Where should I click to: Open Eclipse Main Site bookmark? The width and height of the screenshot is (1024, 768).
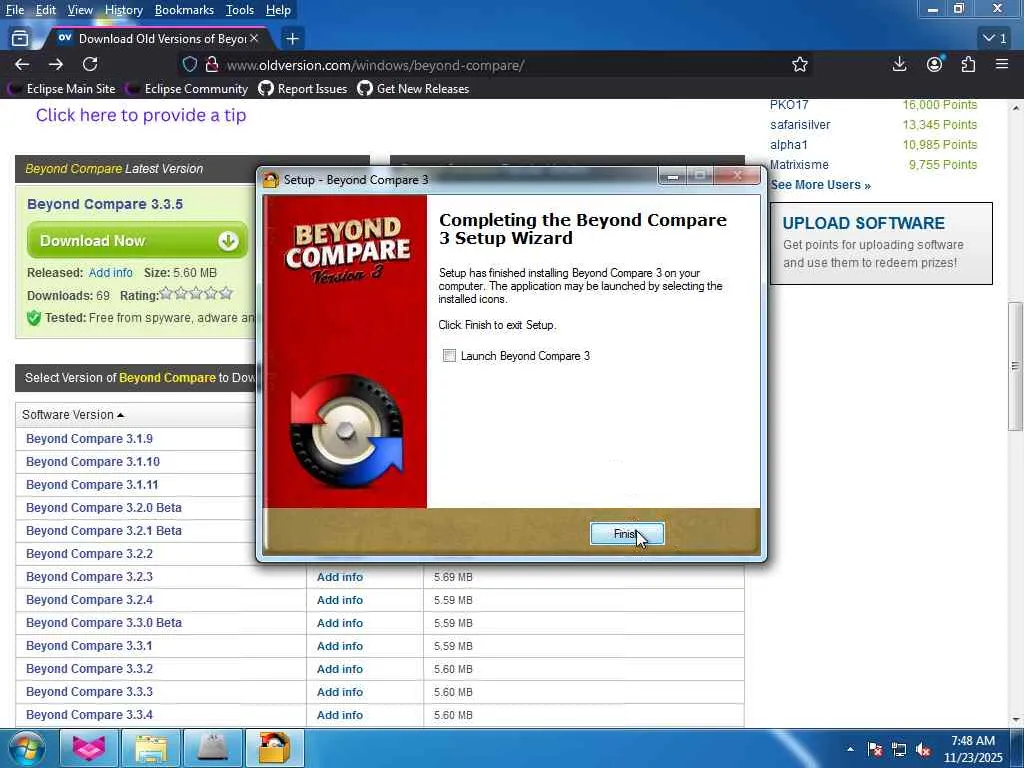[x=61, y=89]
